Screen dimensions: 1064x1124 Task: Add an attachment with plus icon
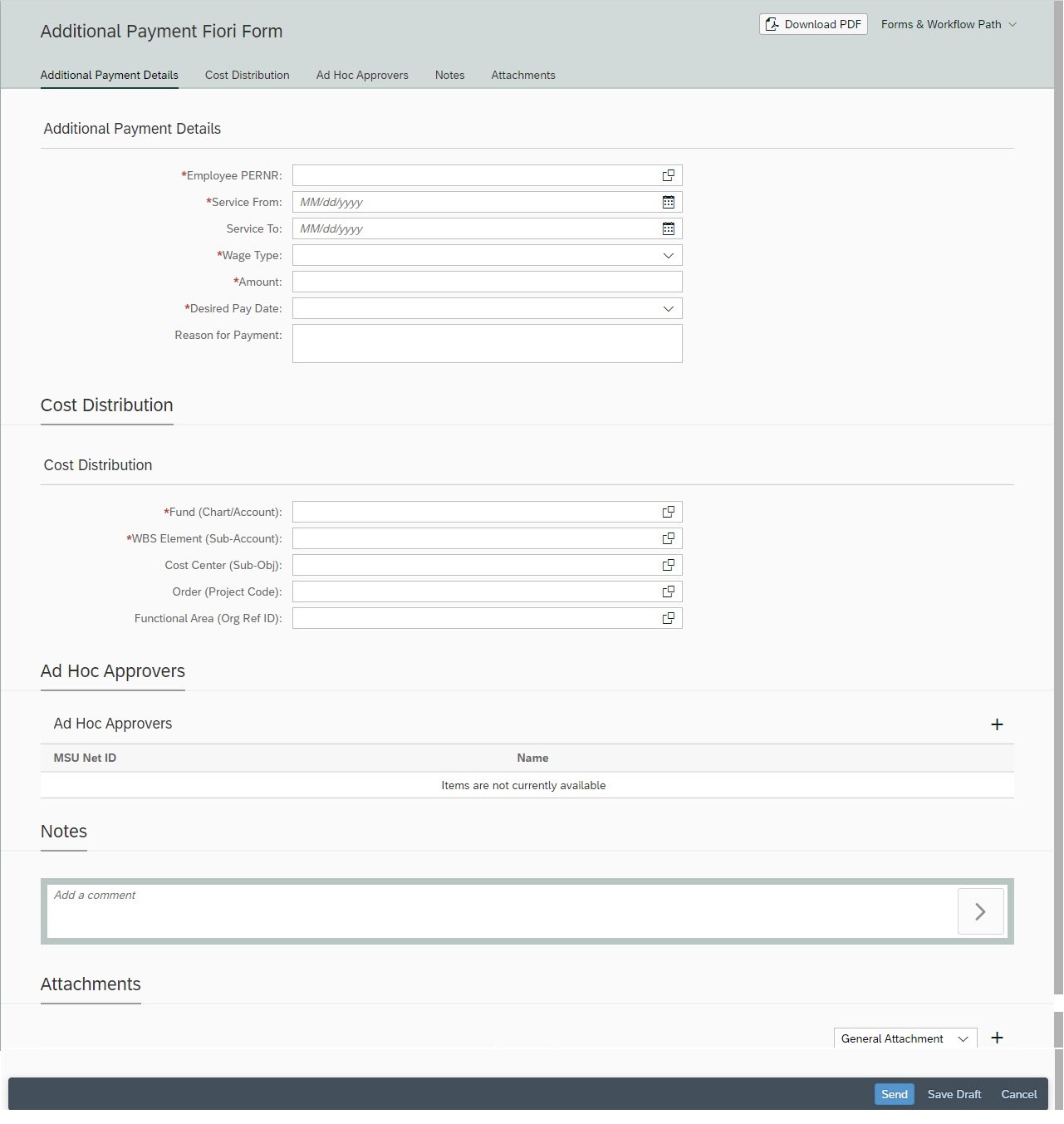pyautogui.click(x=997, y=1038)
